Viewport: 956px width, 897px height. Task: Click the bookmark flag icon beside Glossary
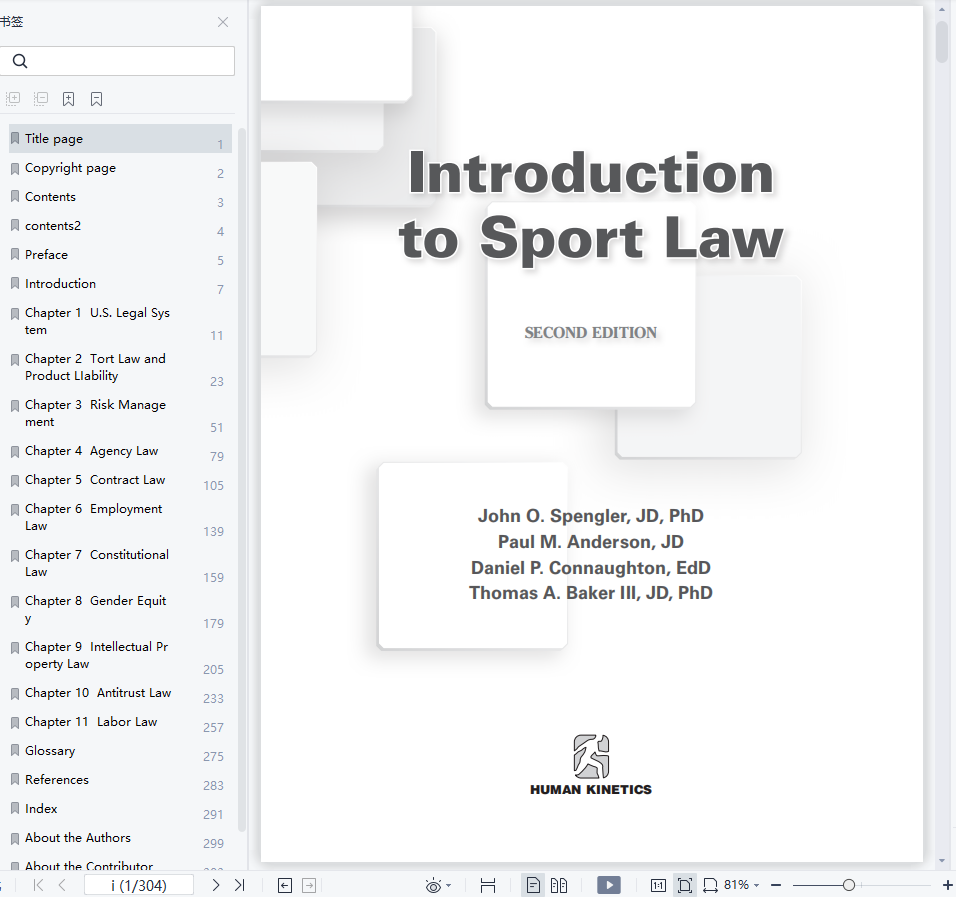[15, 751]
